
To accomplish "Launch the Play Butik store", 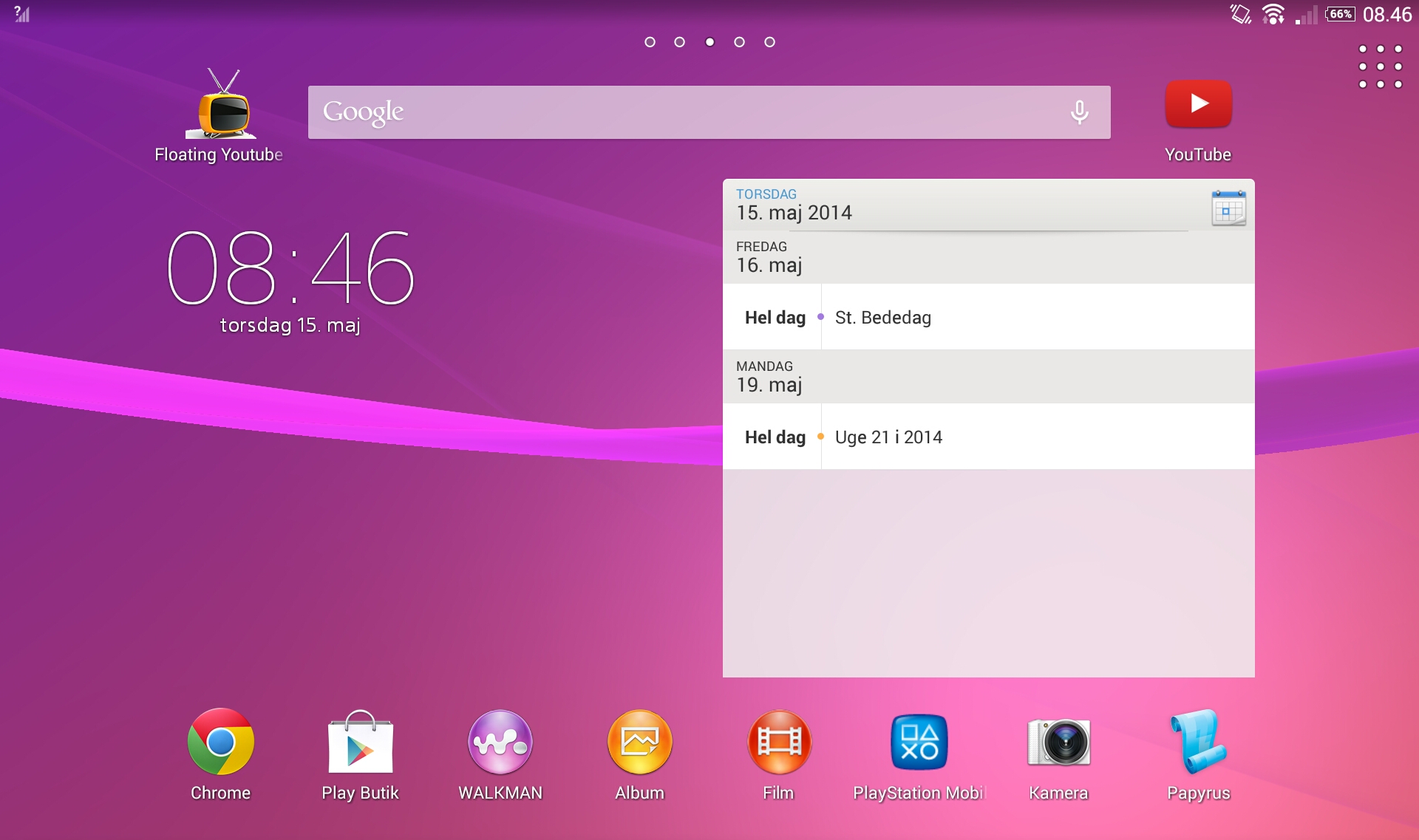I will click(x=360, y=743).
